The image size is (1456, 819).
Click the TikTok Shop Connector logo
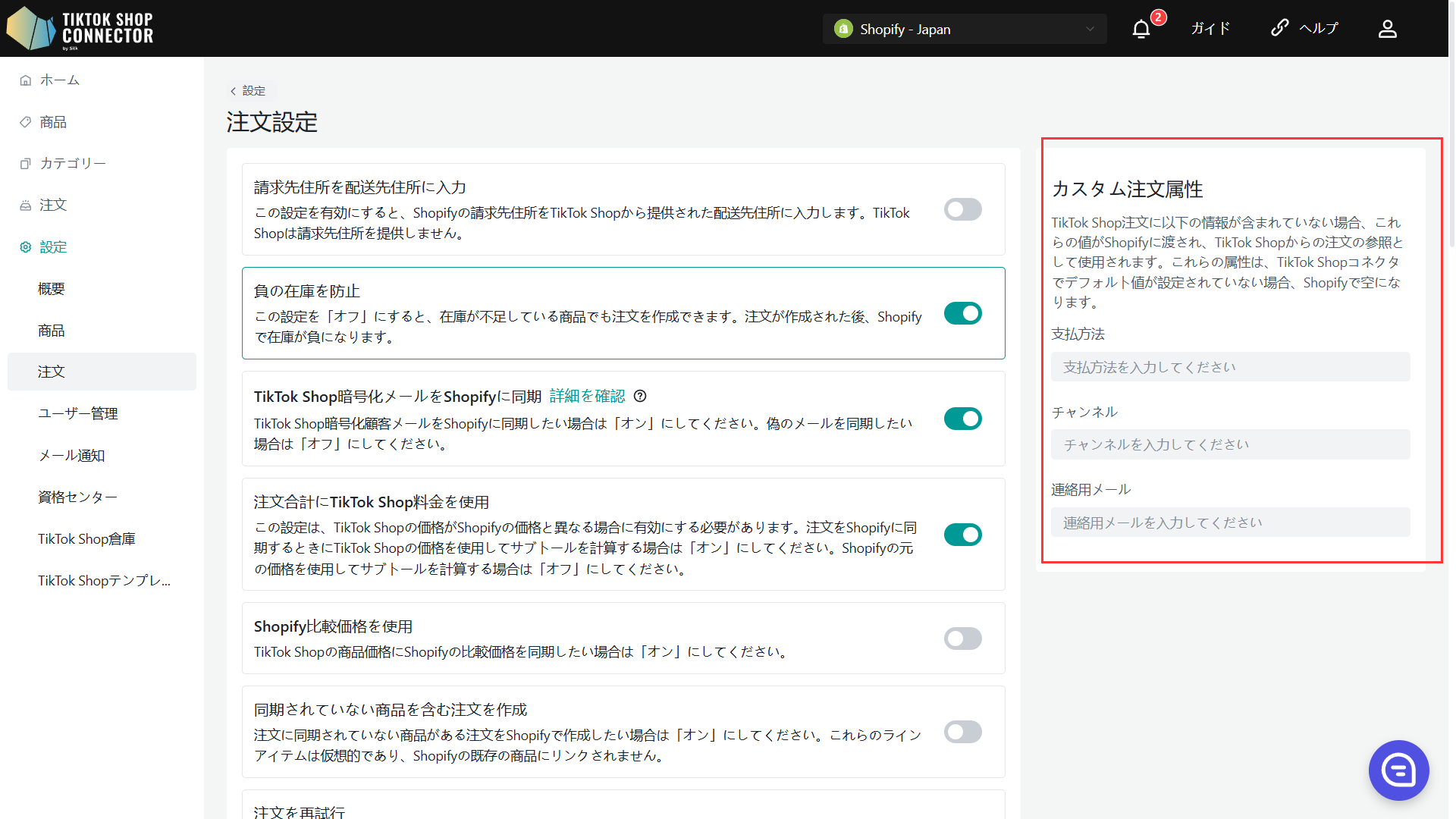80,28
